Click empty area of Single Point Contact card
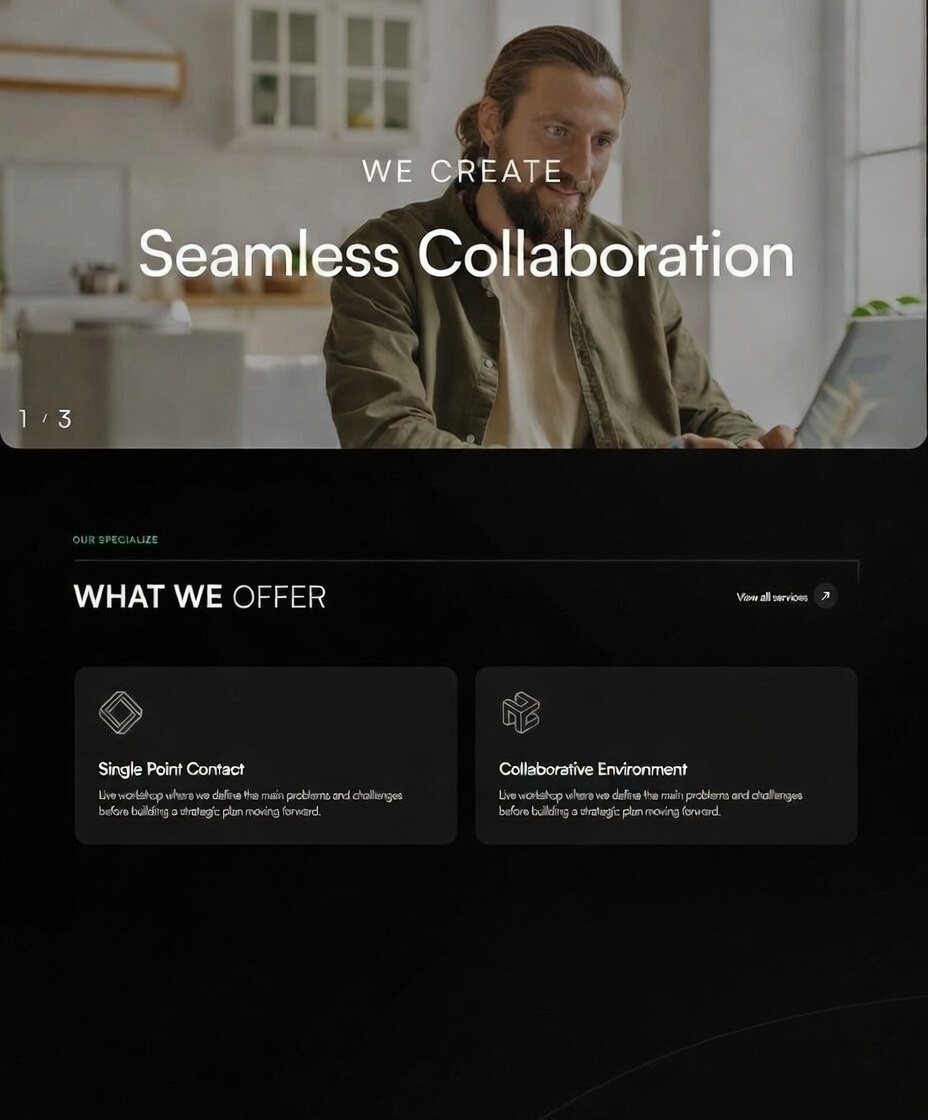Image resolution: width=928 pixels, height=1120 pixels. click(321, 714)
